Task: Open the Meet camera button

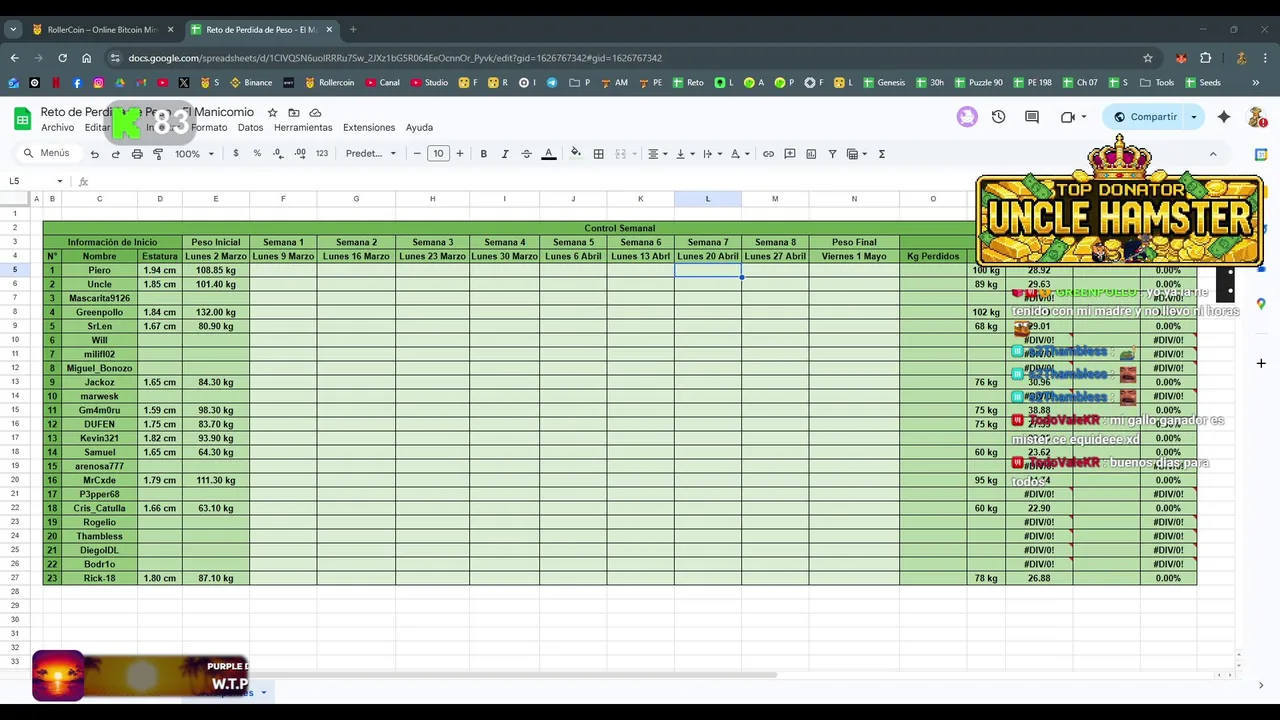Action: click(x=1073, y=117)
